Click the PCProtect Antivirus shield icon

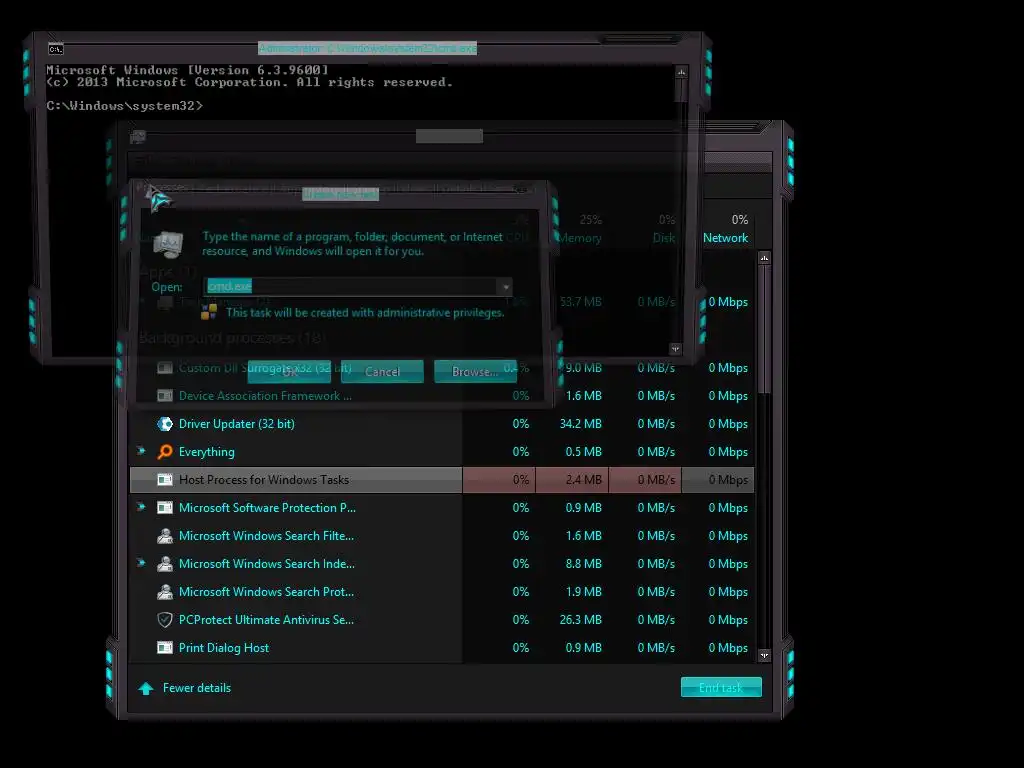tap(165, 620)
